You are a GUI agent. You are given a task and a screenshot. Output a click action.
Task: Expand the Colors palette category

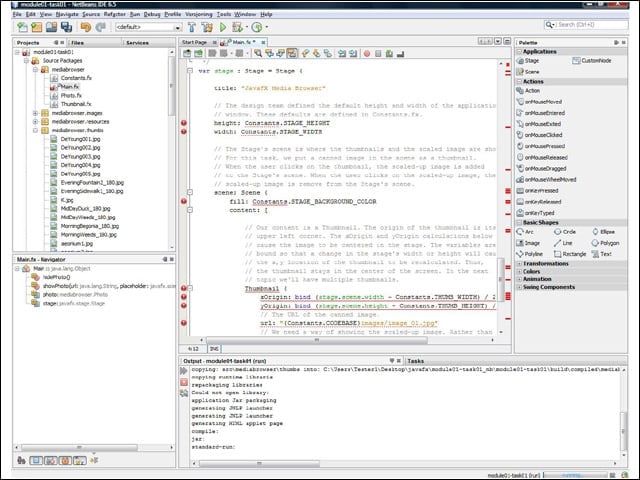coord(519,271)
